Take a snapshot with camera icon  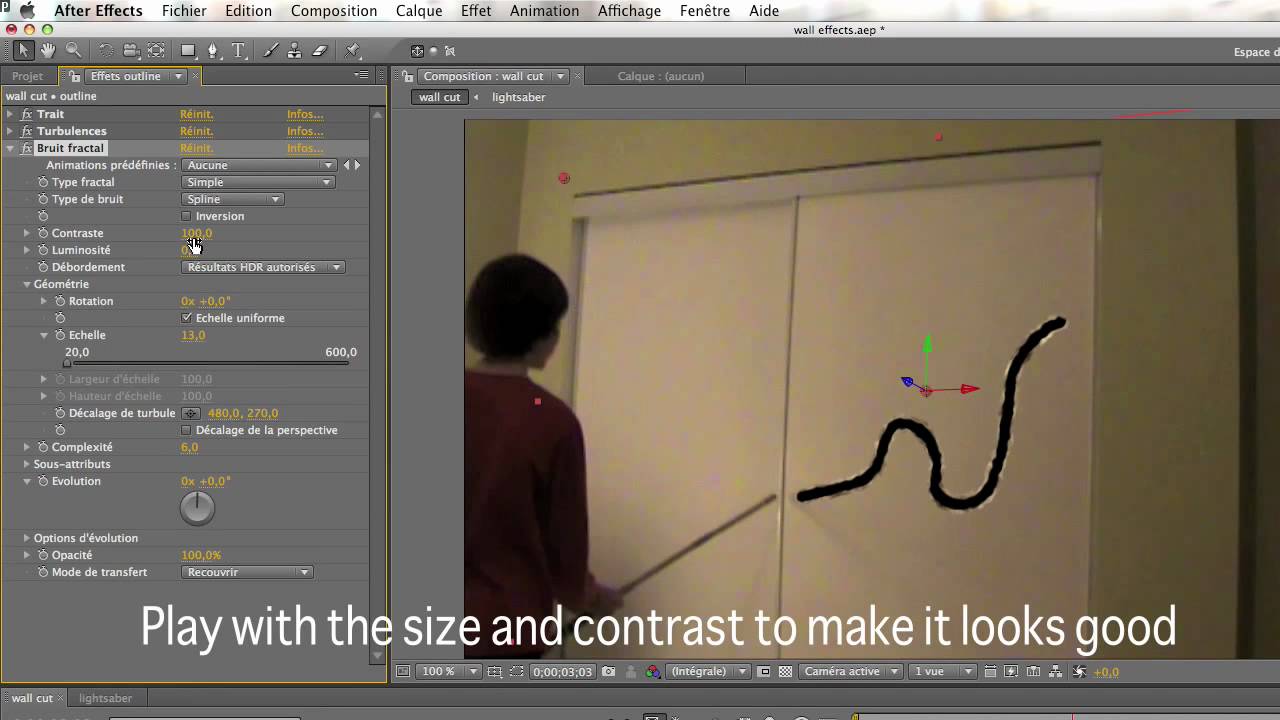click(608, 672)
